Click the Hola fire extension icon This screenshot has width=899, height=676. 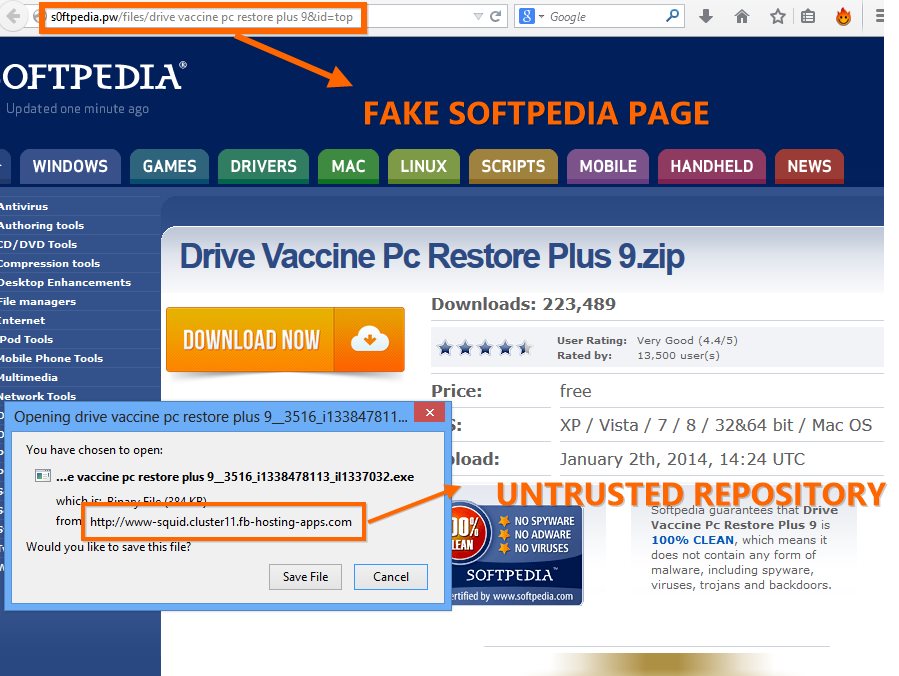click(x=843, y=17)
